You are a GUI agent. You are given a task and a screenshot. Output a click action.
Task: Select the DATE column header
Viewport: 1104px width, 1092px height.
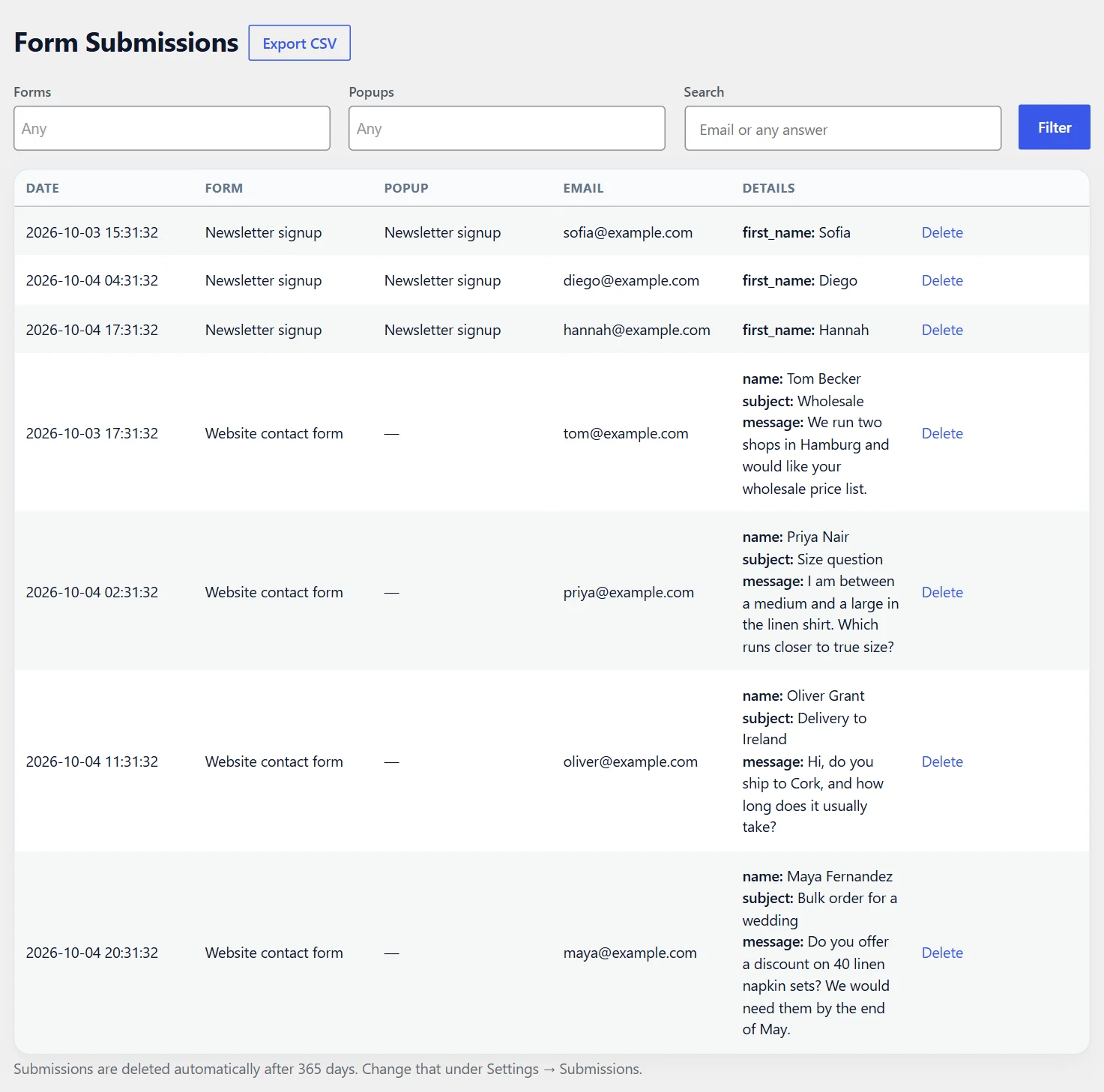coord(43,188)
